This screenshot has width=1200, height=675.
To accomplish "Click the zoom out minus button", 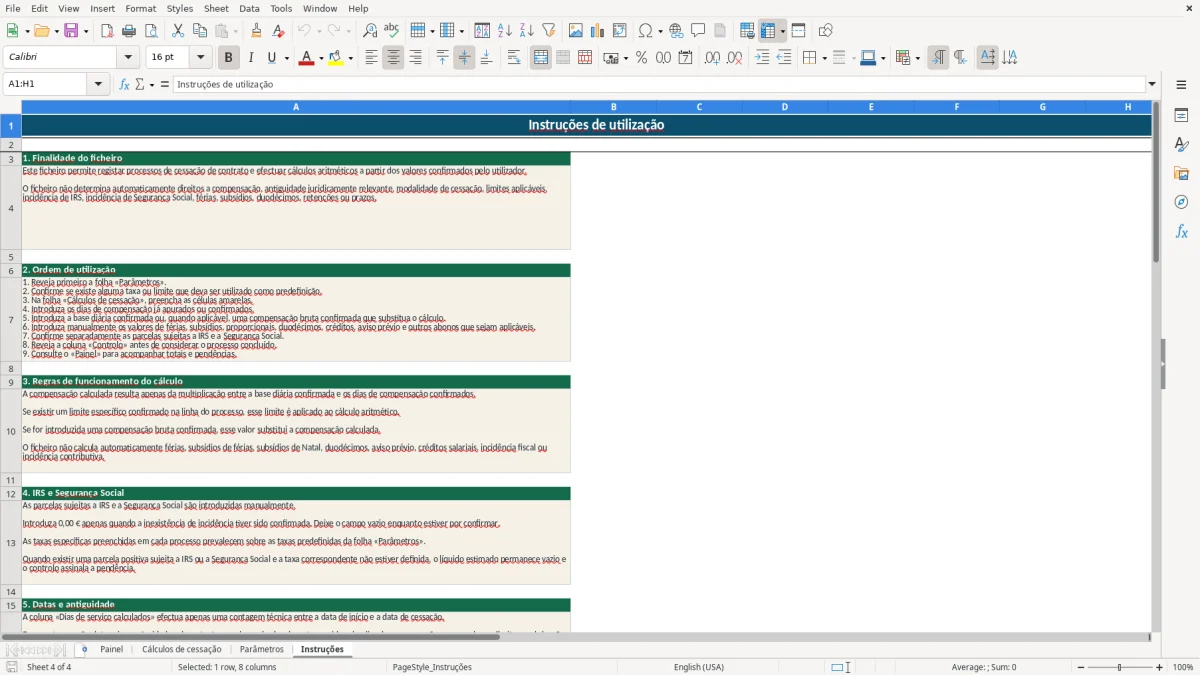I will coord(1081,667).
